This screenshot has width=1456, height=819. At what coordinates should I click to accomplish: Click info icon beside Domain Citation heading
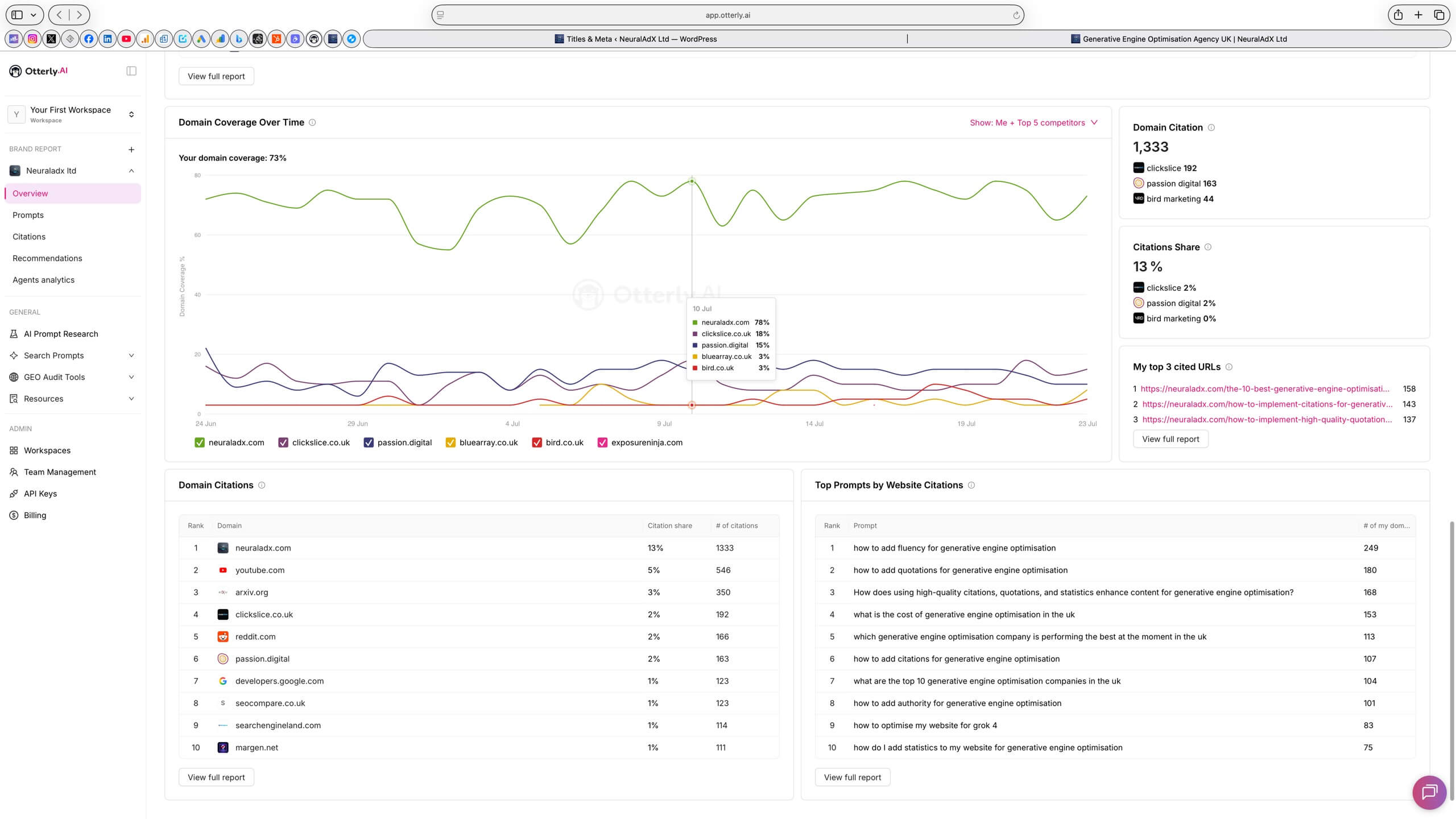click(x=1211, y=127)
